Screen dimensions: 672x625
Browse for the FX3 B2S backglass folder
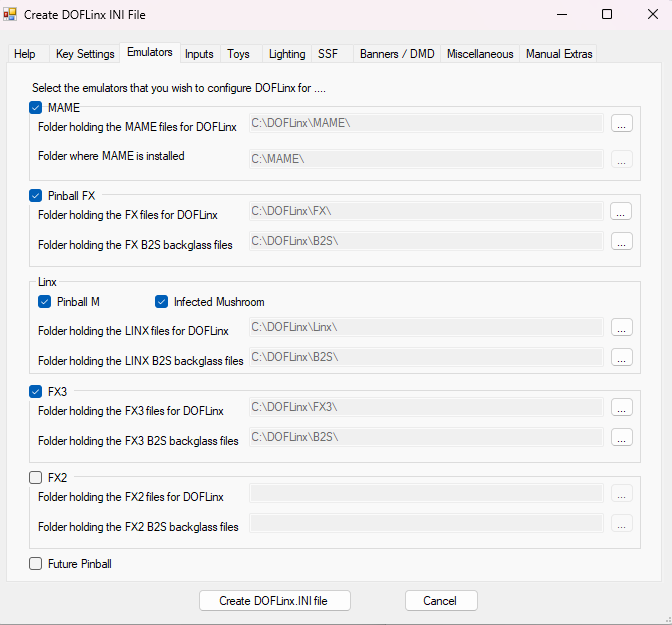pos(621,437)
